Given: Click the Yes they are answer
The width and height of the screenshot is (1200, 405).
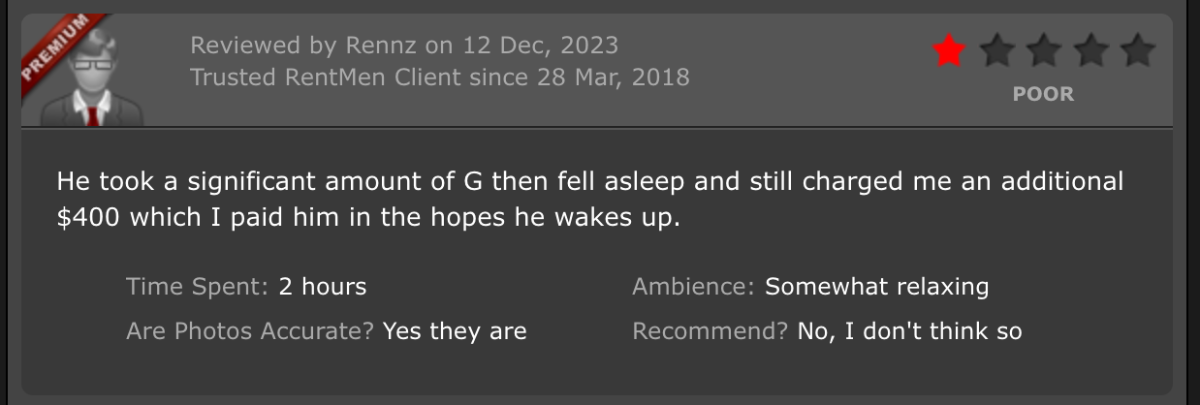Looking at the screenshot, I should click(455, 331).
